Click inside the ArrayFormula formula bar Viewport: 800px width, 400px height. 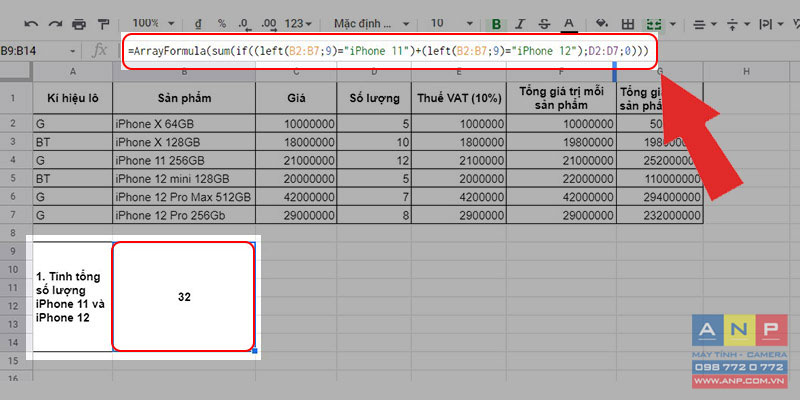388,52
